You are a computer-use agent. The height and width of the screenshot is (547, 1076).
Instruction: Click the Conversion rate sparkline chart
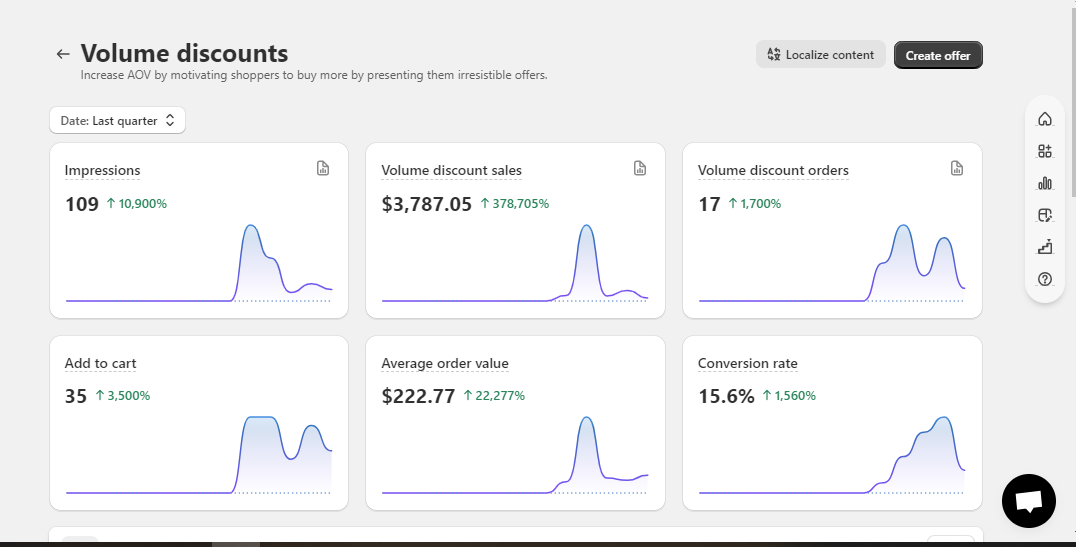point(832,454)
